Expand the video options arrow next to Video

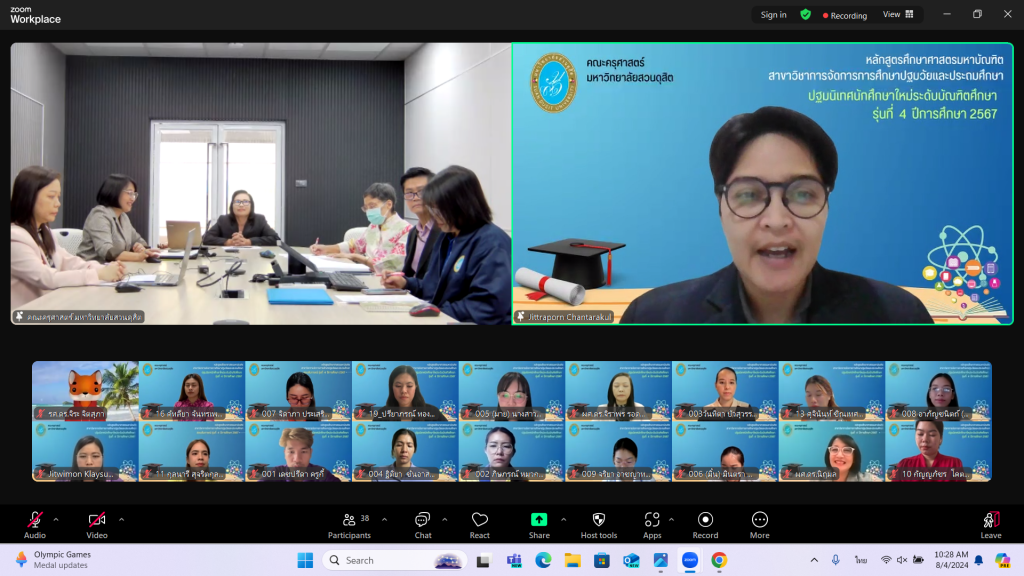tap(122, 519)
